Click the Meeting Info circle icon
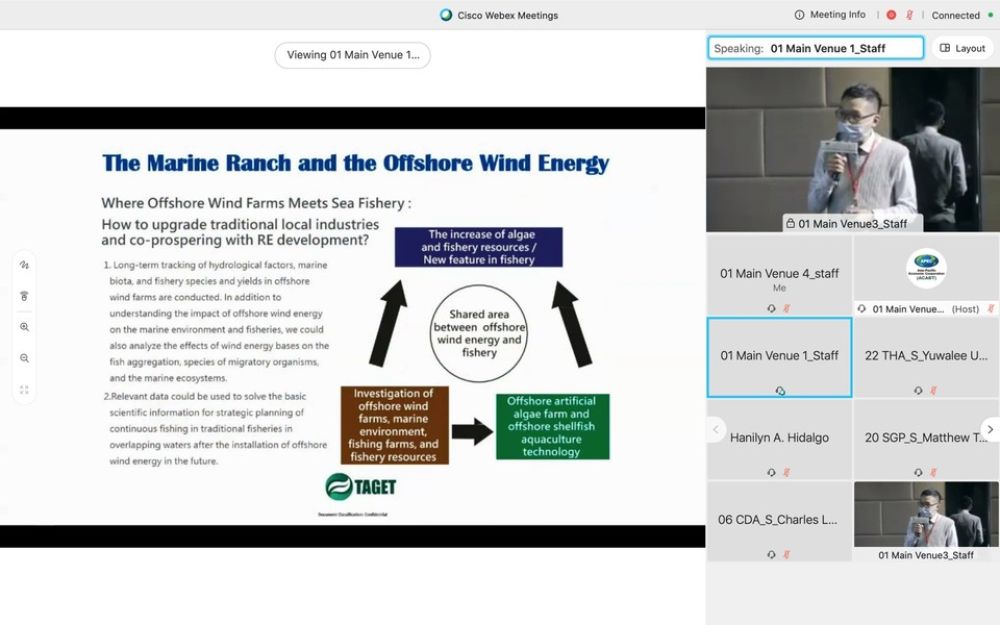1000x625 pixels. [799, 15]
